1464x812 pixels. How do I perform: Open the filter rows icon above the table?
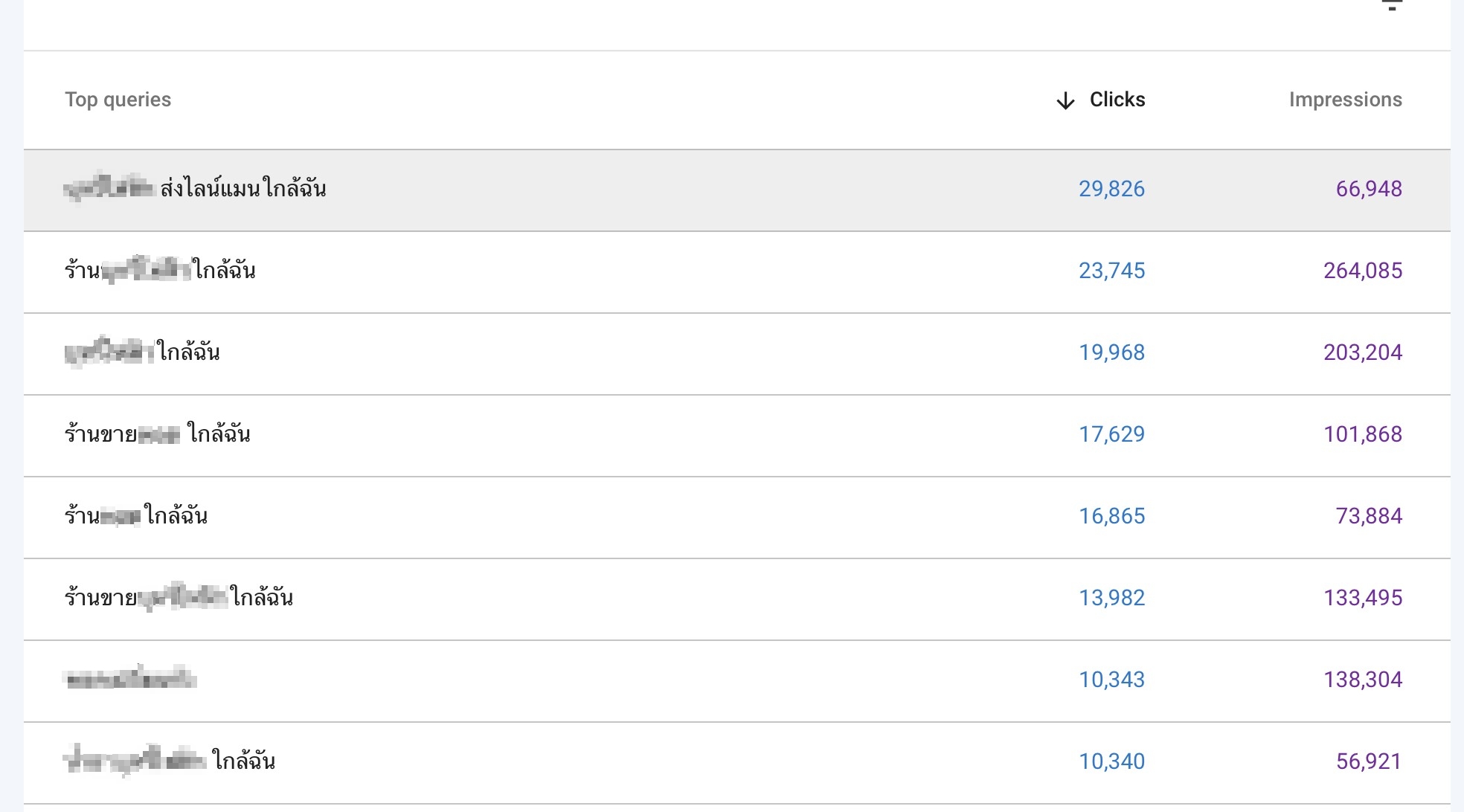click(x=1392, y=4)
